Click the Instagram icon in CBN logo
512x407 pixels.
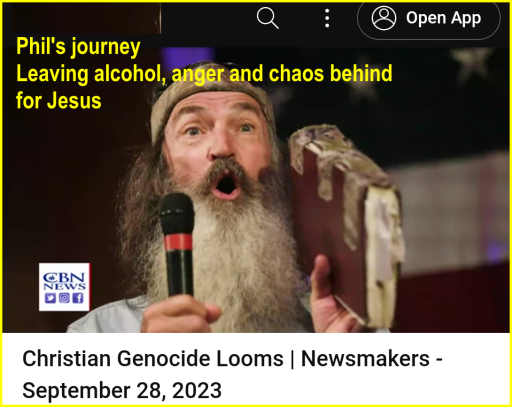point(64,298)
